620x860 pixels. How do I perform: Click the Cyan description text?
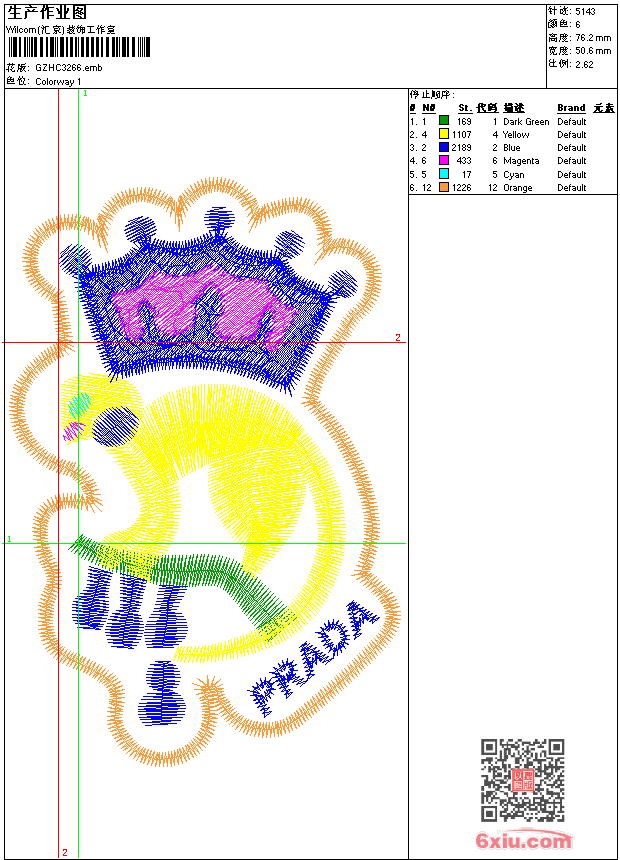(x=514, y=175)
